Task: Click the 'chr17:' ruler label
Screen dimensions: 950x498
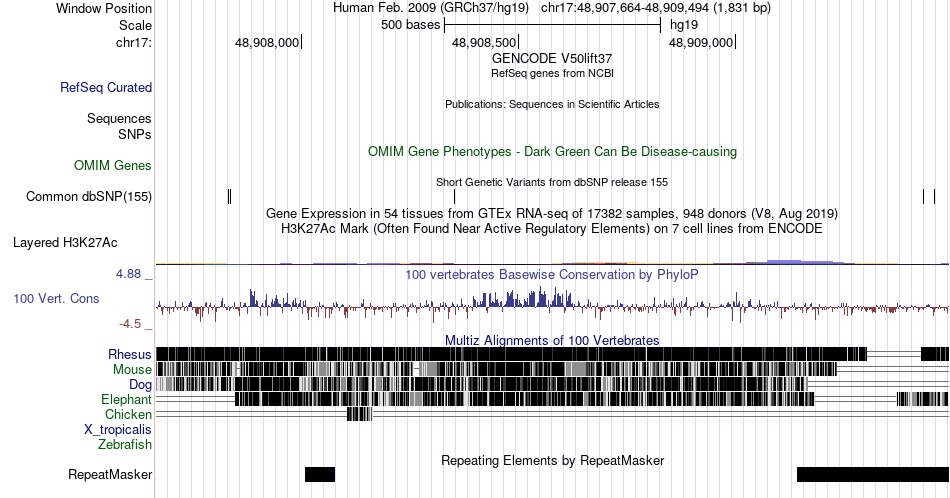Action: click(x=134, y=42)
